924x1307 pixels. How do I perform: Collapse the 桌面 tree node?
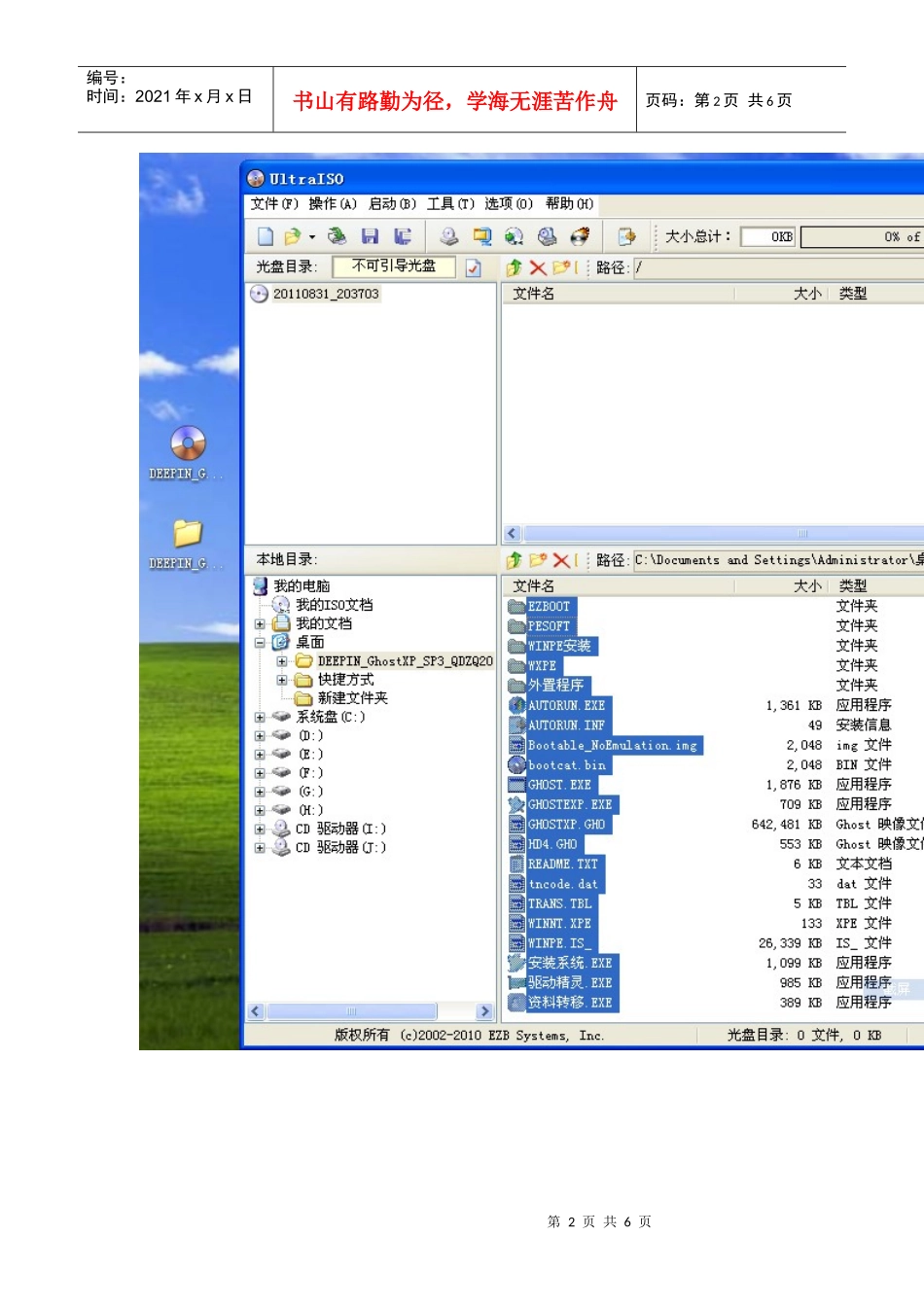point(260,643)
